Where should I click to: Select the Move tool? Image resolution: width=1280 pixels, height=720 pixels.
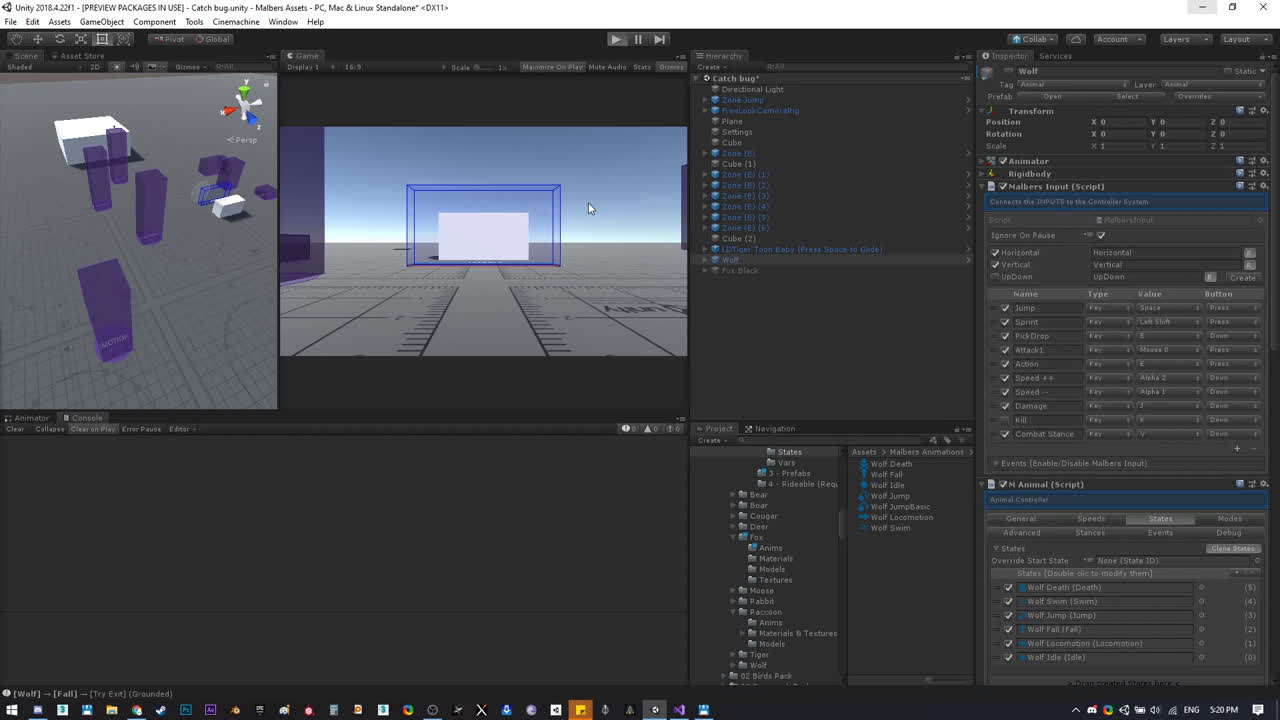point(38,39)
